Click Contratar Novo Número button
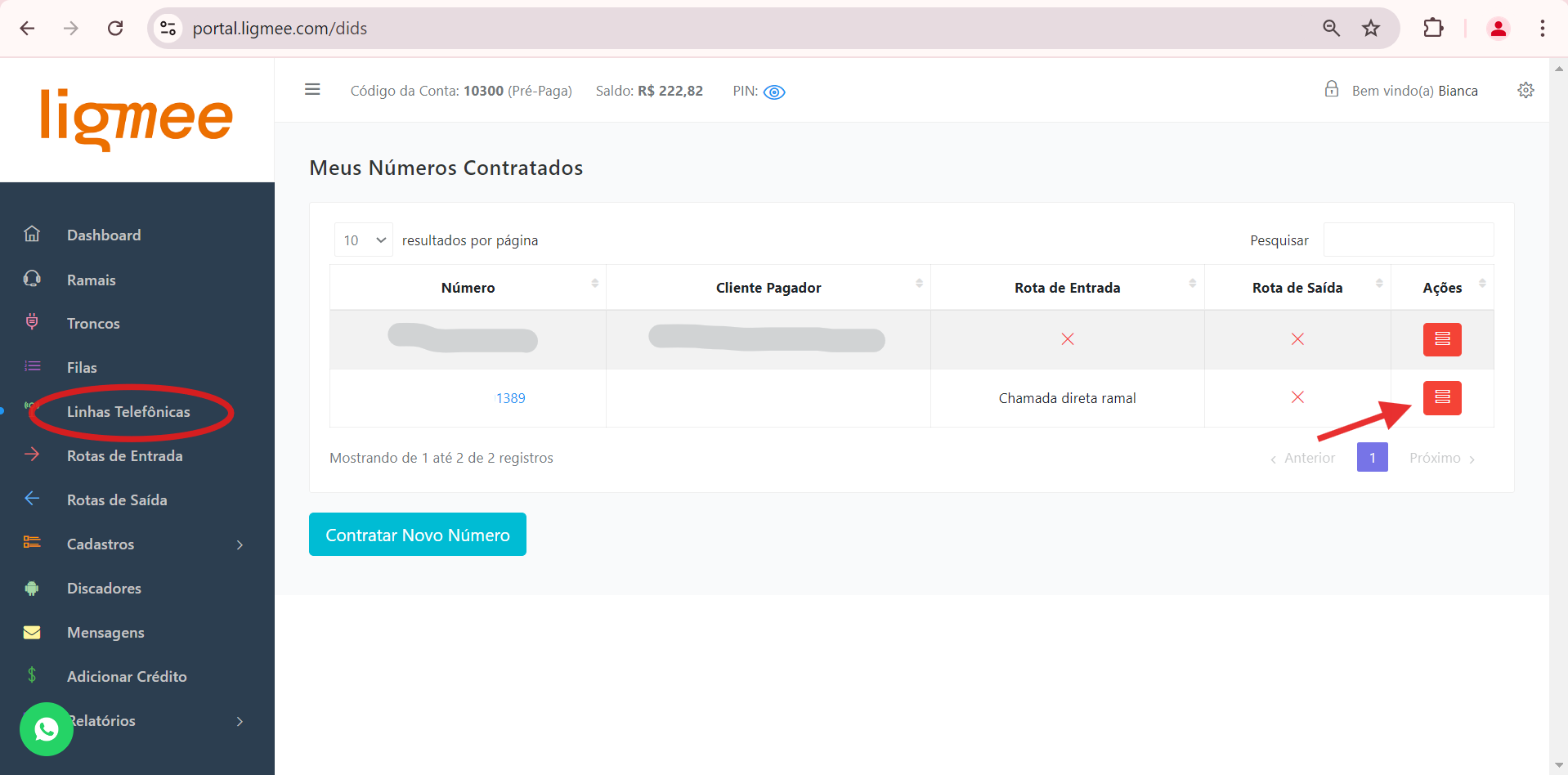 point(417,535)
